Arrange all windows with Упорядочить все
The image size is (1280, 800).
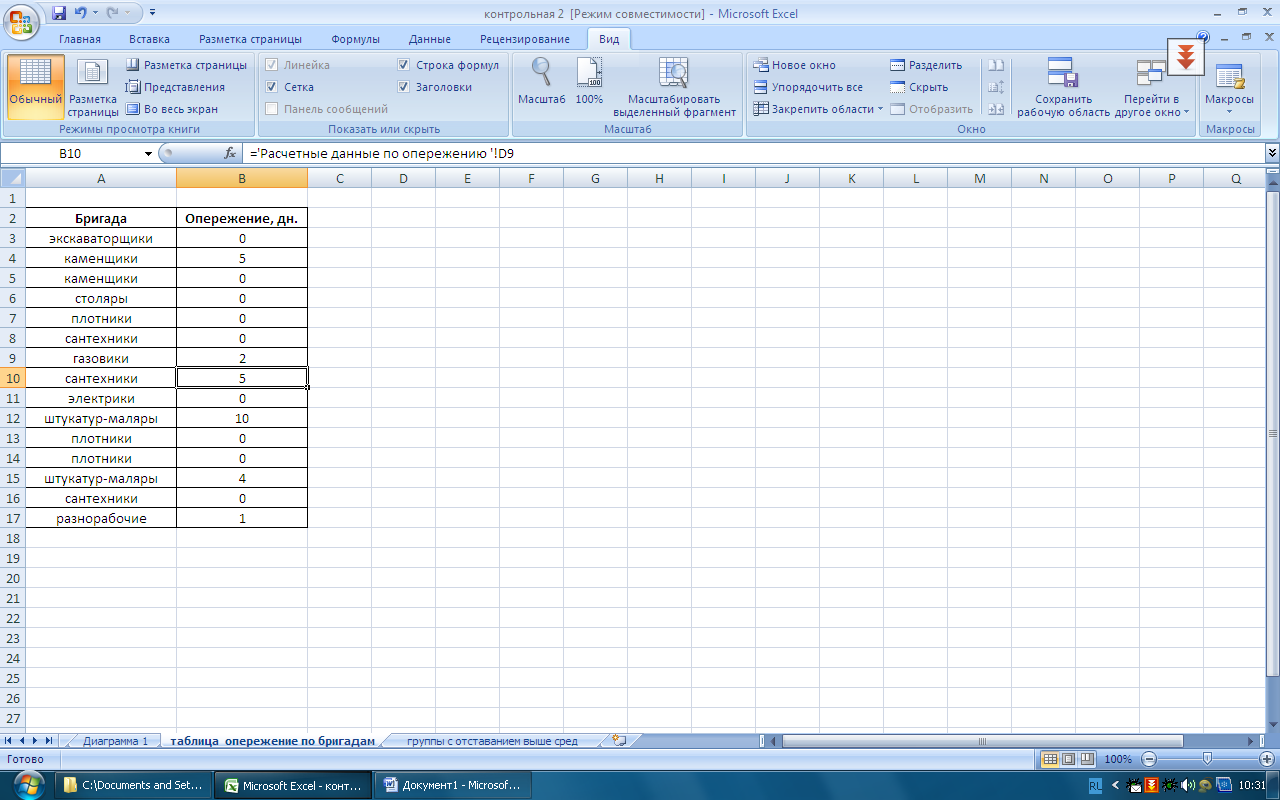click(808, 87)
